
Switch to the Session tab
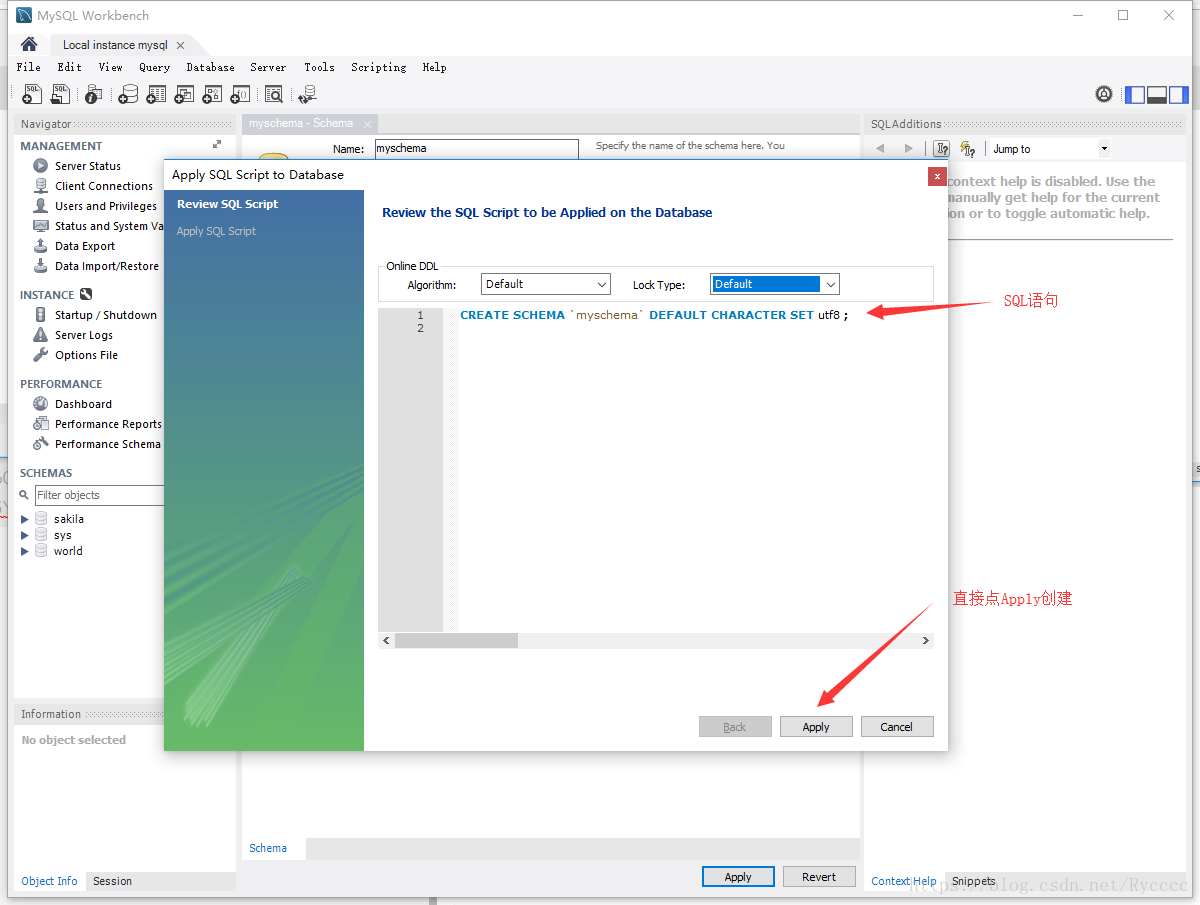(112, 881)
